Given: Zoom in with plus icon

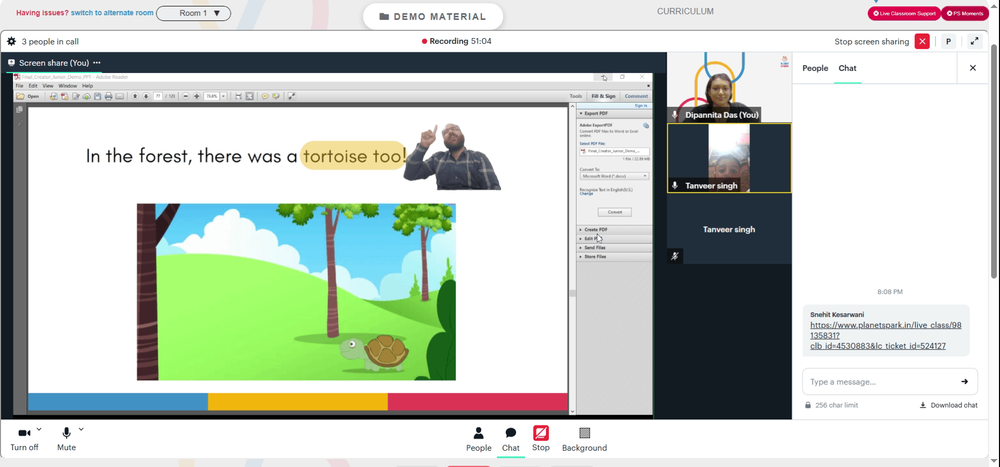Looking at the screenshot, I should tap(196, 96).
